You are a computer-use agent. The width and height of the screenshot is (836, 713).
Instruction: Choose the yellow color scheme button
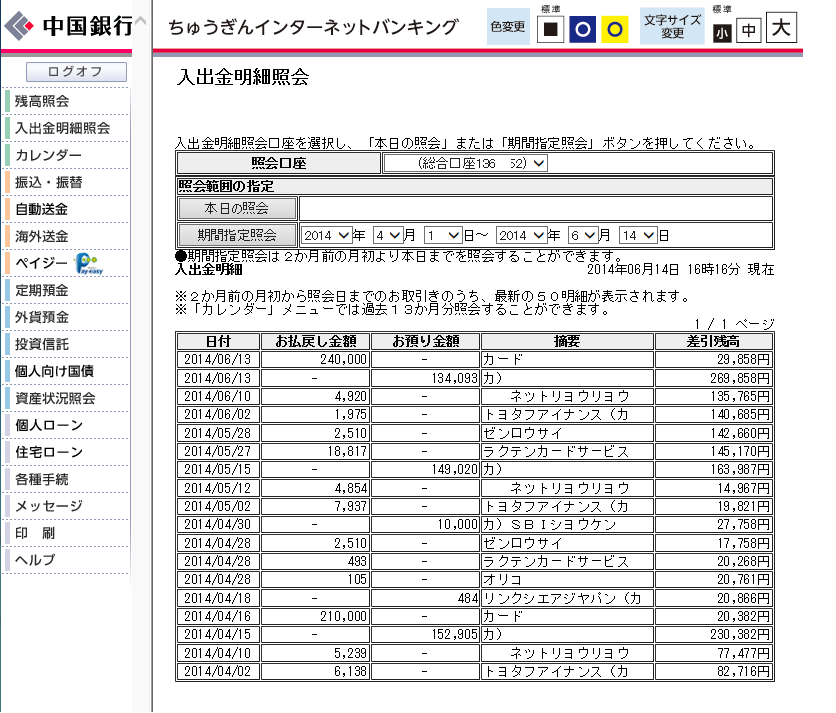[614, 29]
